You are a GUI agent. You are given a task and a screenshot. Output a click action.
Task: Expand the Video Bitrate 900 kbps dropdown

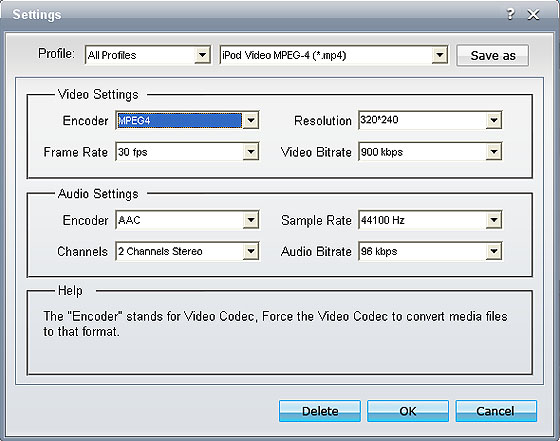pyautogui.click(x=494, y=152)
